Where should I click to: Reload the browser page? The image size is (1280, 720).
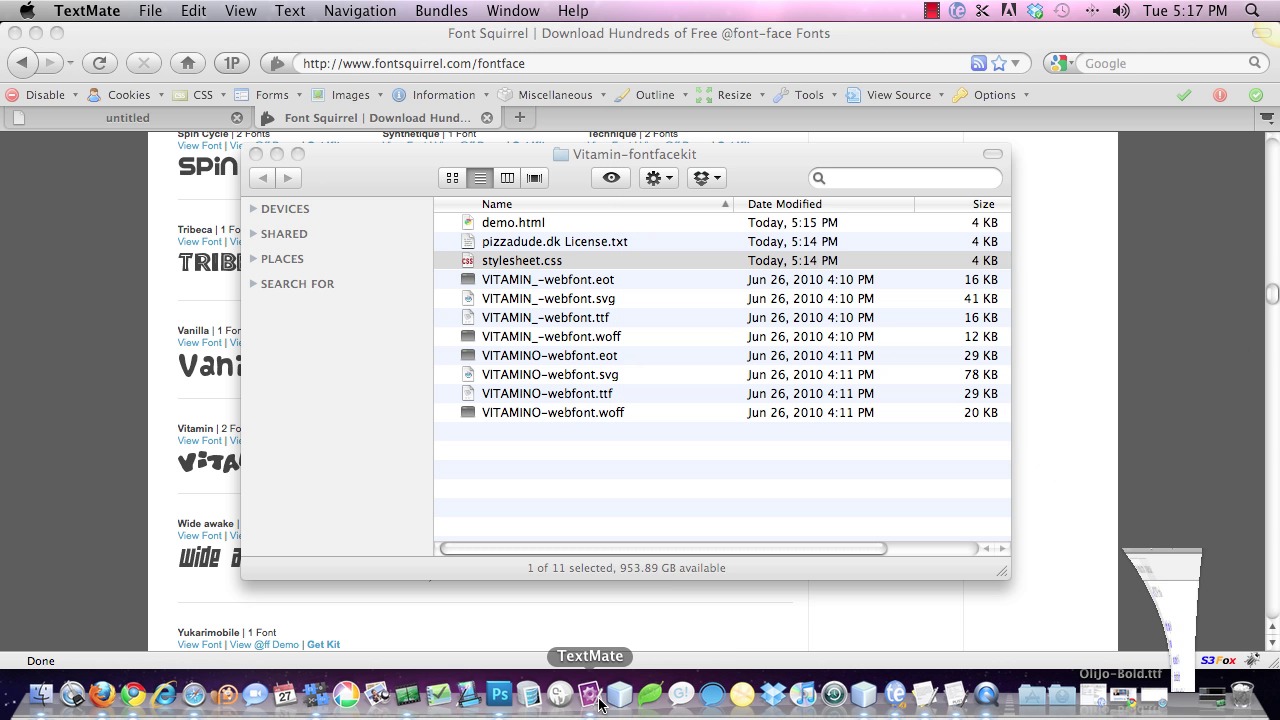[x=99, y=63]
